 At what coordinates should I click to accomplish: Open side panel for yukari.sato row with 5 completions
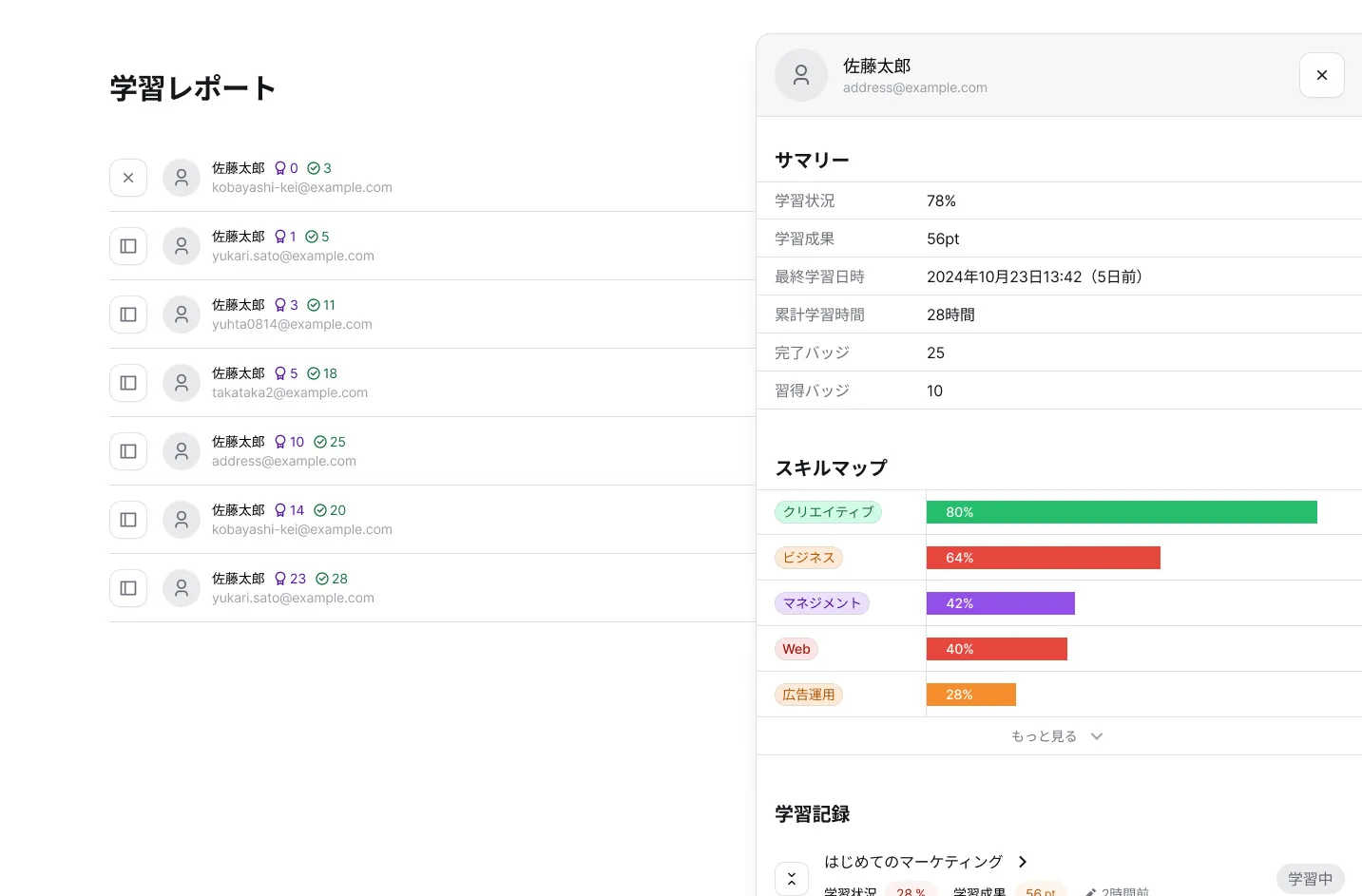(x=128, y=246)
